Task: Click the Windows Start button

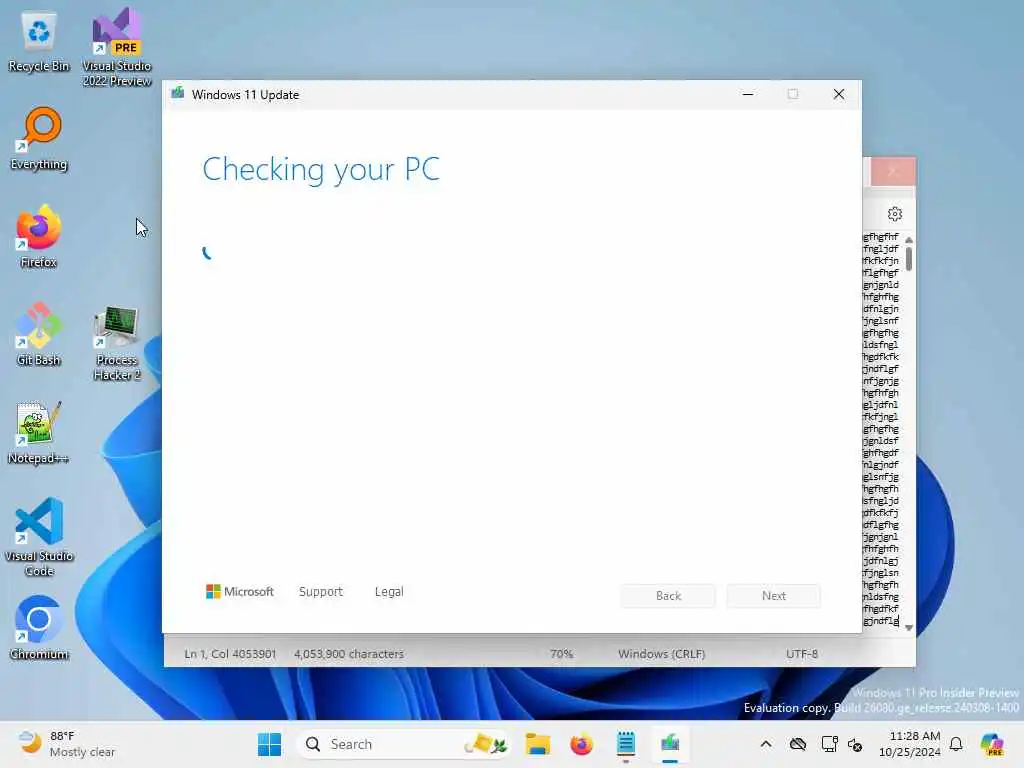Action: [269, 744]
